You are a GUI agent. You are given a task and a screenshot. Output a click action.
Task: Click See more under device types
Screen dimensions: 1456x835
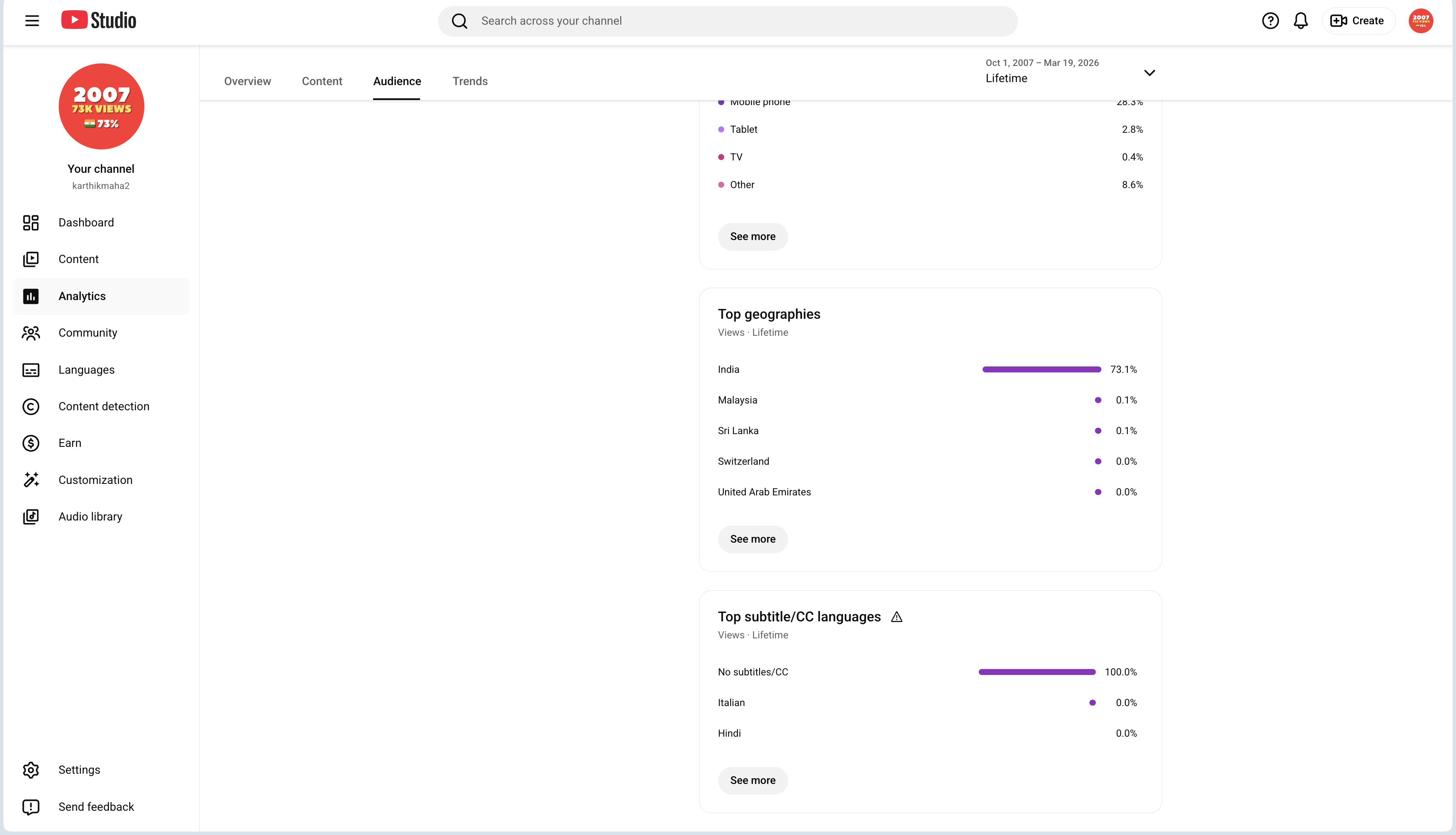(753, 237)
